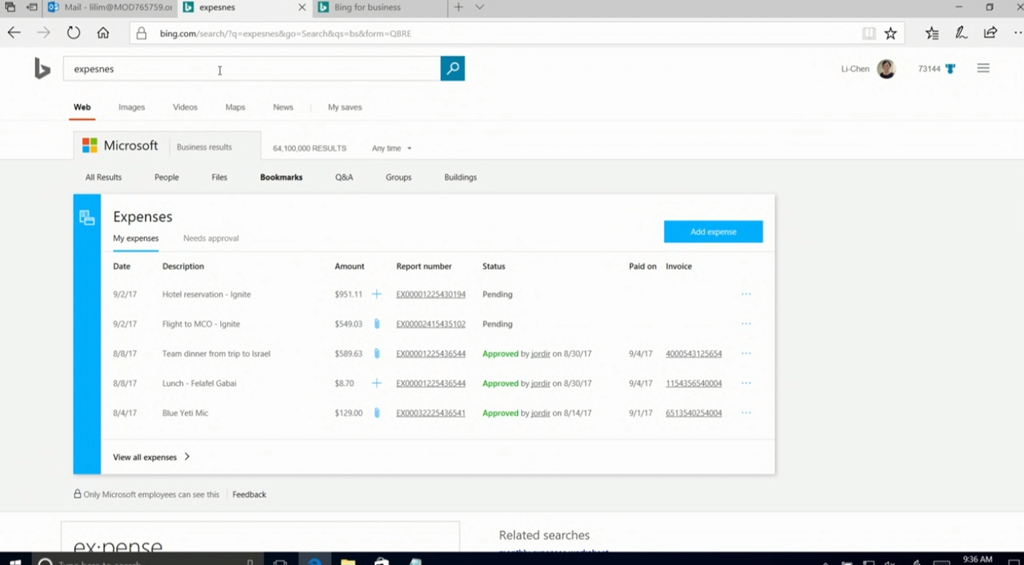Select the People business results tab

pyautogui.click(x=167, y=177)
